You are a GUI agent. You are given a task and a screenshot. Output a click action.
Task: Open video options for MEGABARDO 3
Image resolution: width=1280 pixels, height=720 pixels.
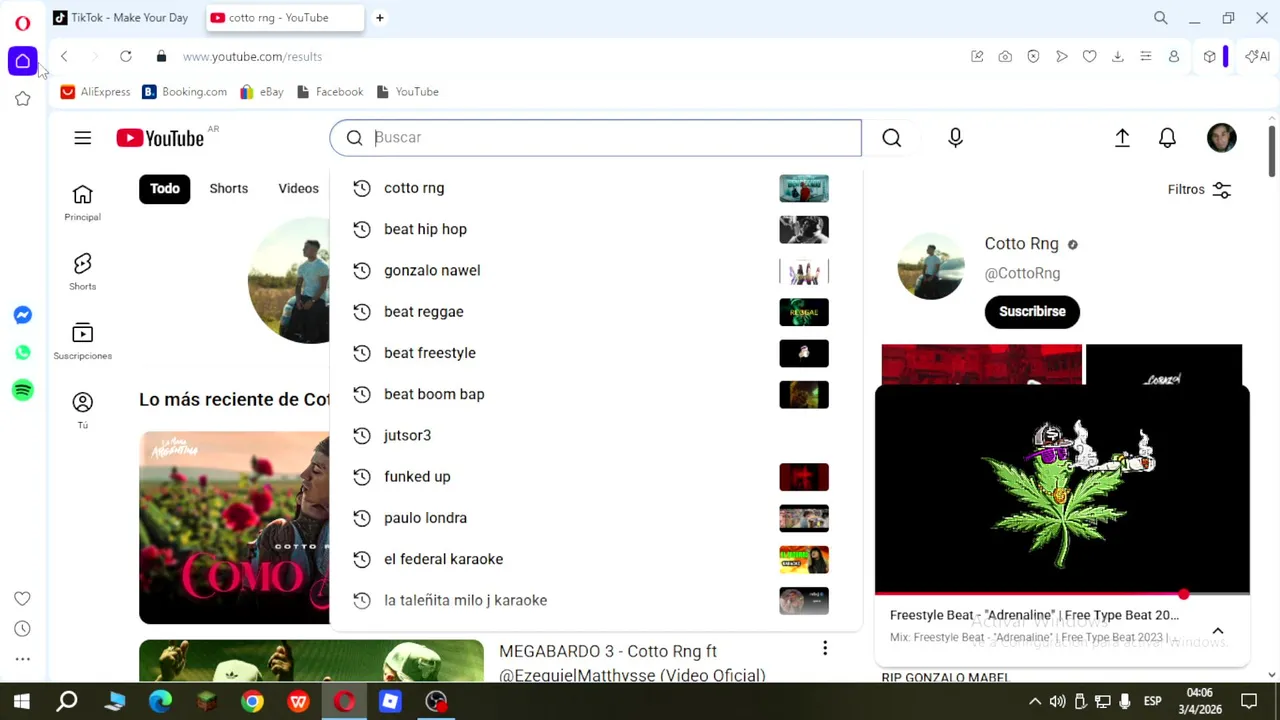pyautogui.click(x=825, y=649)
